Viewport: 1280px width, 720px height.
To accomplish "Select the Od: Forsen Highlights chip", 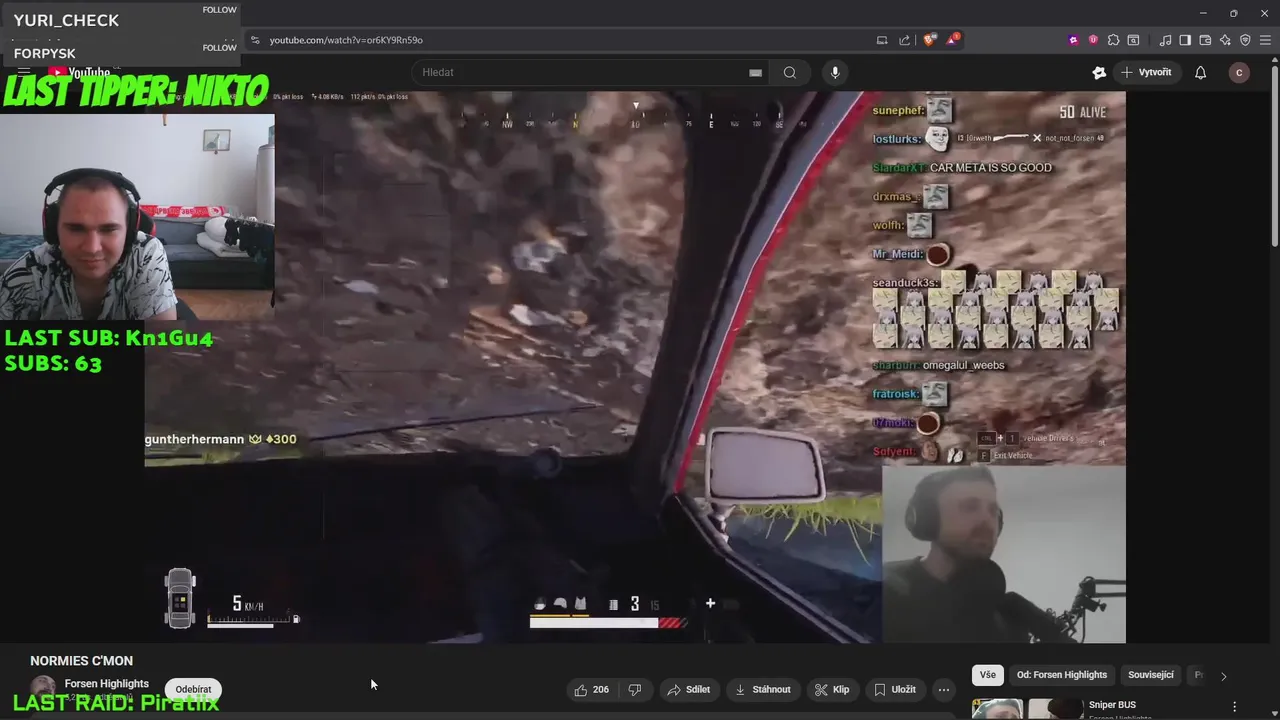I will 1062,675.
